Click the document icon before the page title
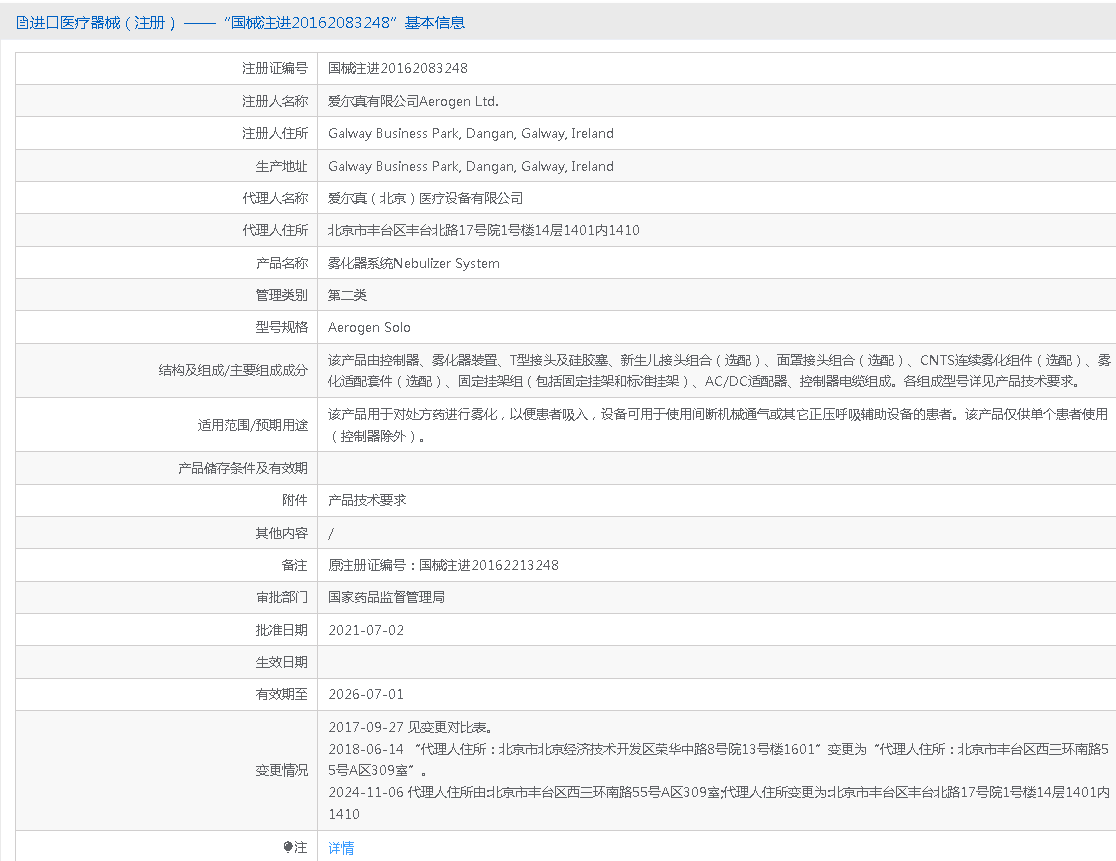Viewport: 1116px width, 861px height. [x=22, y=22]
